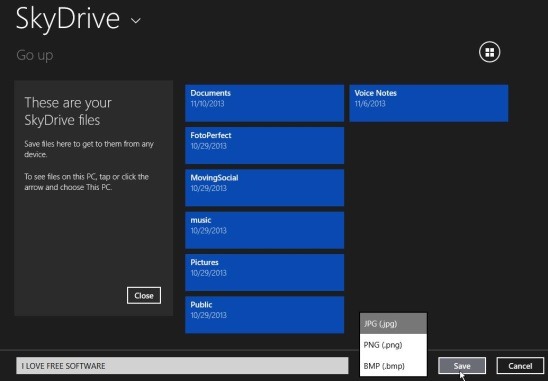Screen dimensions: 548x381
Task: Go up one folder level
Action: point(35,55)
